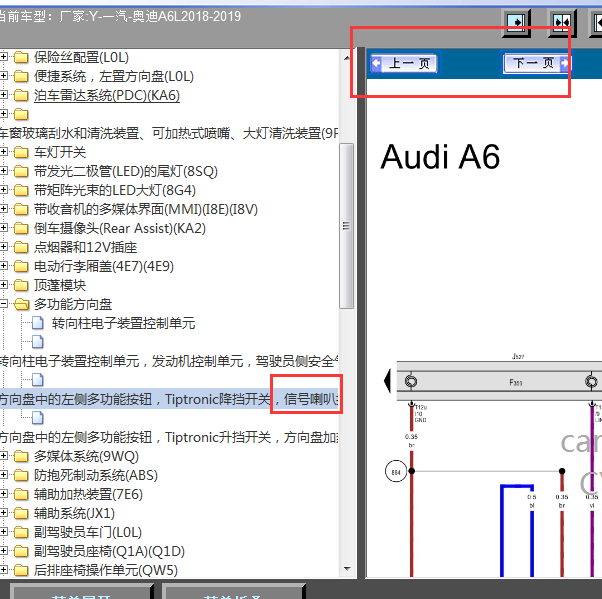Click folder icon of 防抱死制动系统(ABS)
The image size is (602, 599).
(21, 476)
